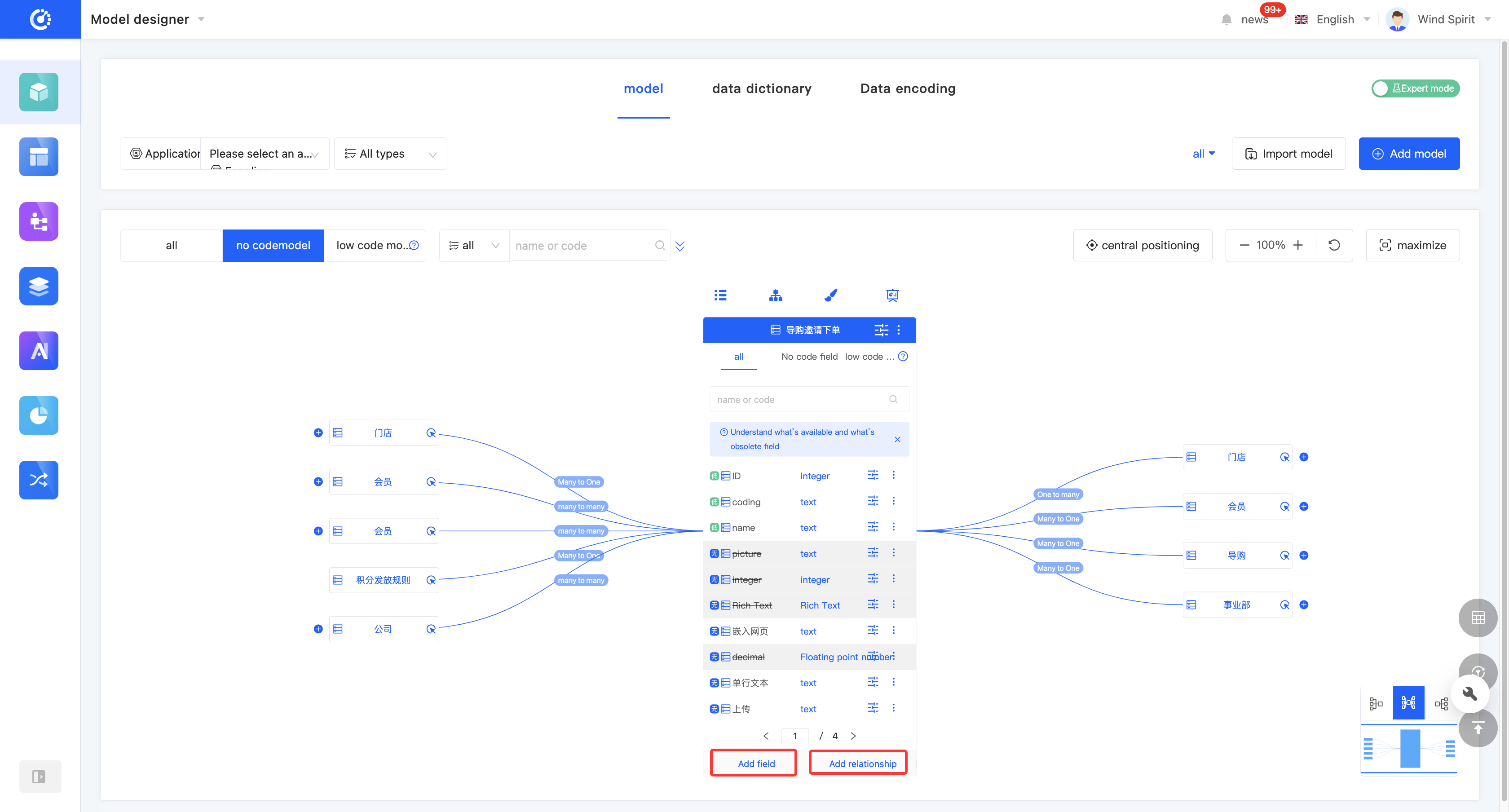Select the 'all' model filter option
The image size is (1509, 812).
171,246
